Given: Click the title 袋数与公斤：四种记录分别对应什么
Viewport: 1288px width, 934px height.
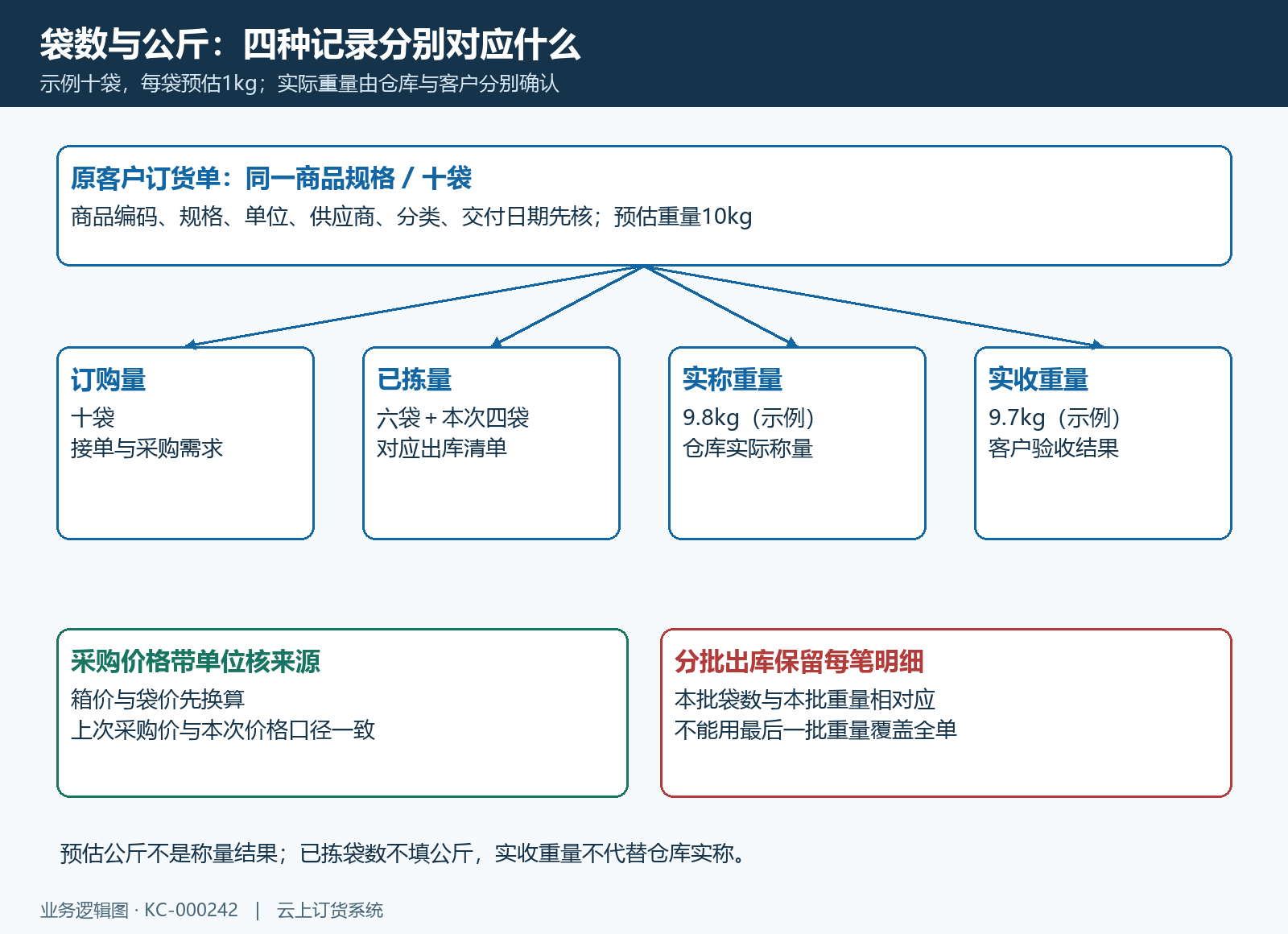Looking at the screenshot, I should click(310, 43).
